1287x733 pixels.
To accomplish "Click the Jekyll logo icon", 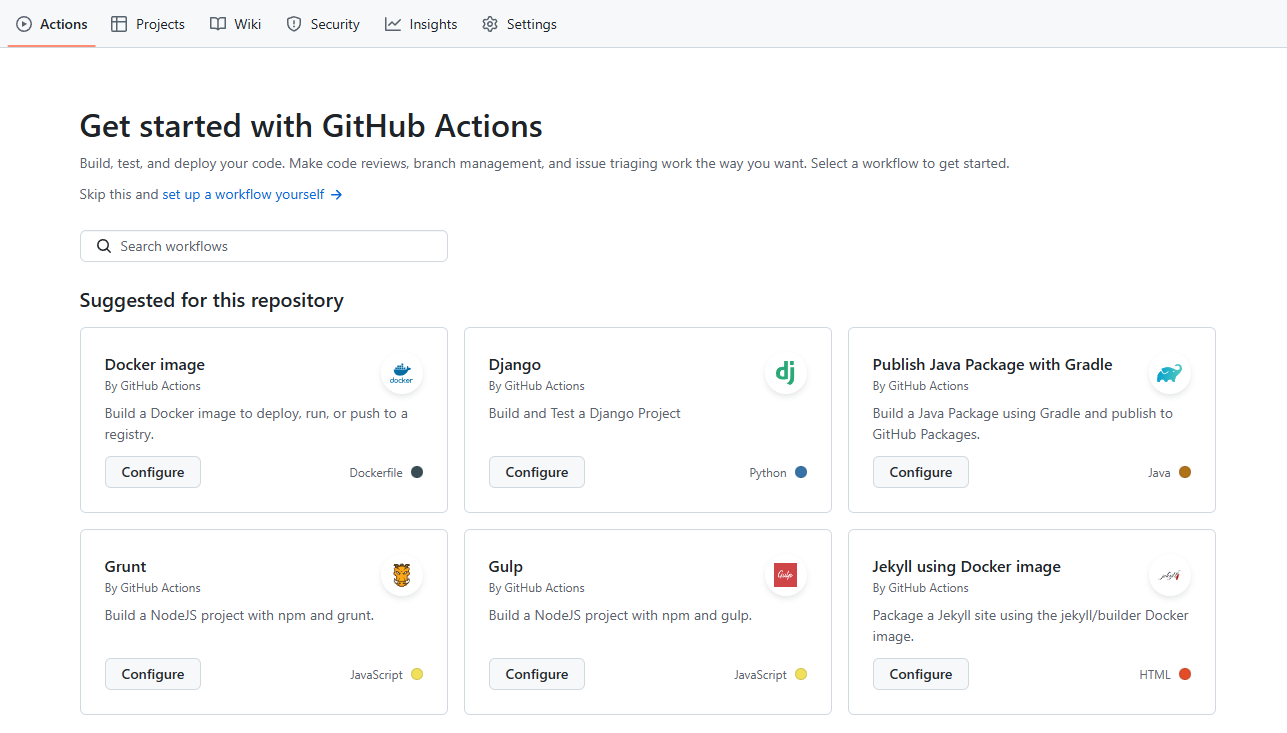I will tap(1170, 576).
